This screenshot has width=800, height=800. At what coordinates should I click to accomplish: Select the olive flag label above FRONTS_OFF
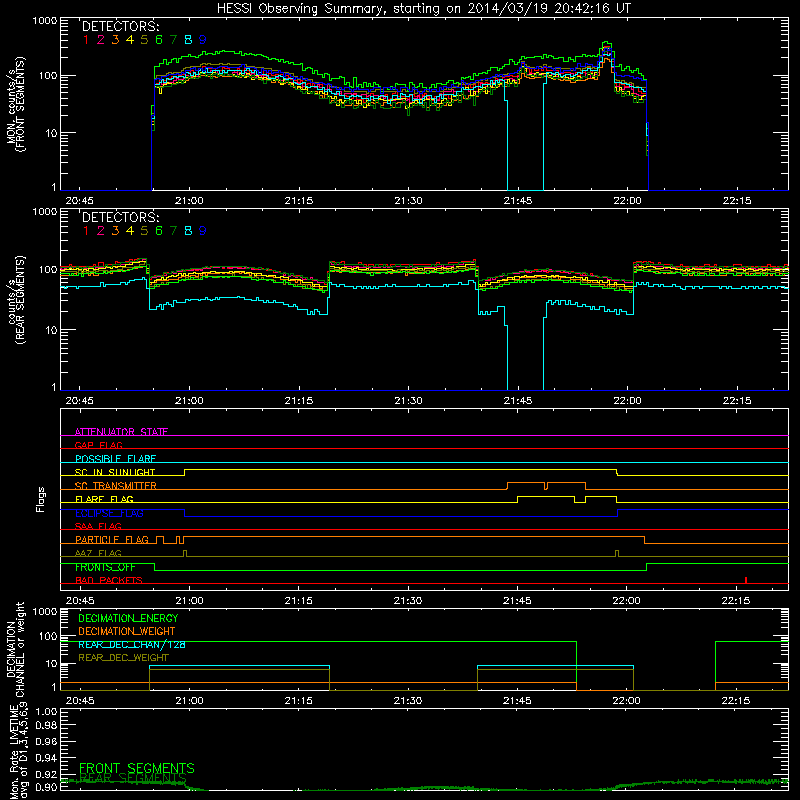pos(98,553)
